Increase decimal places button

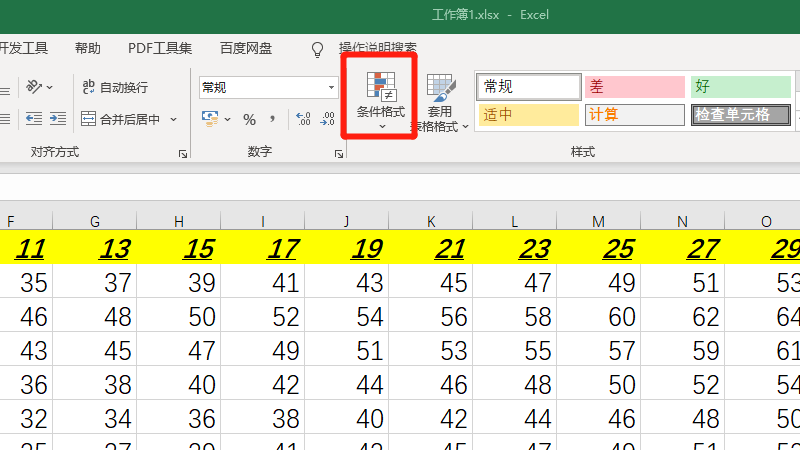click(303, 120)
